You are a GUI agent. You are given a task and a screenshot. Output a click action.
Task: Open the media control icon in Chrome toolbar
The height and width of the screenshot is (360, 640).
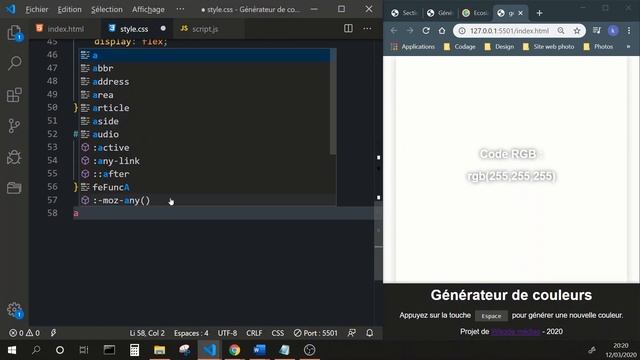coord(597,30)
